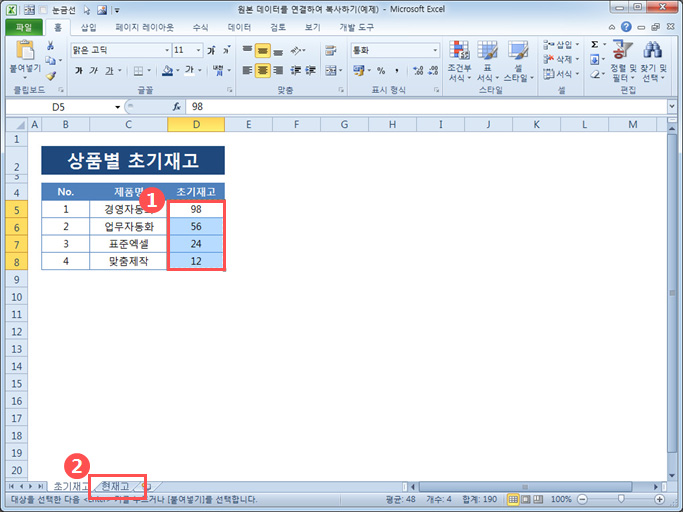Click the insert function fx button
The width and height of the screenshot is (683, 512).
tap(176, 107)
